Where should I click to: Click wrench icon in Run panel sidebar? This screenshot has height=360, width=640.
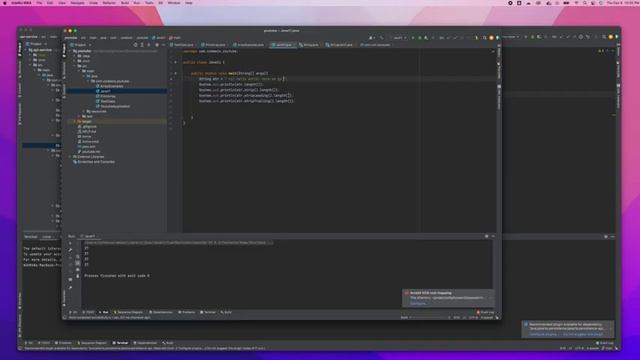(x=70, y=250)
